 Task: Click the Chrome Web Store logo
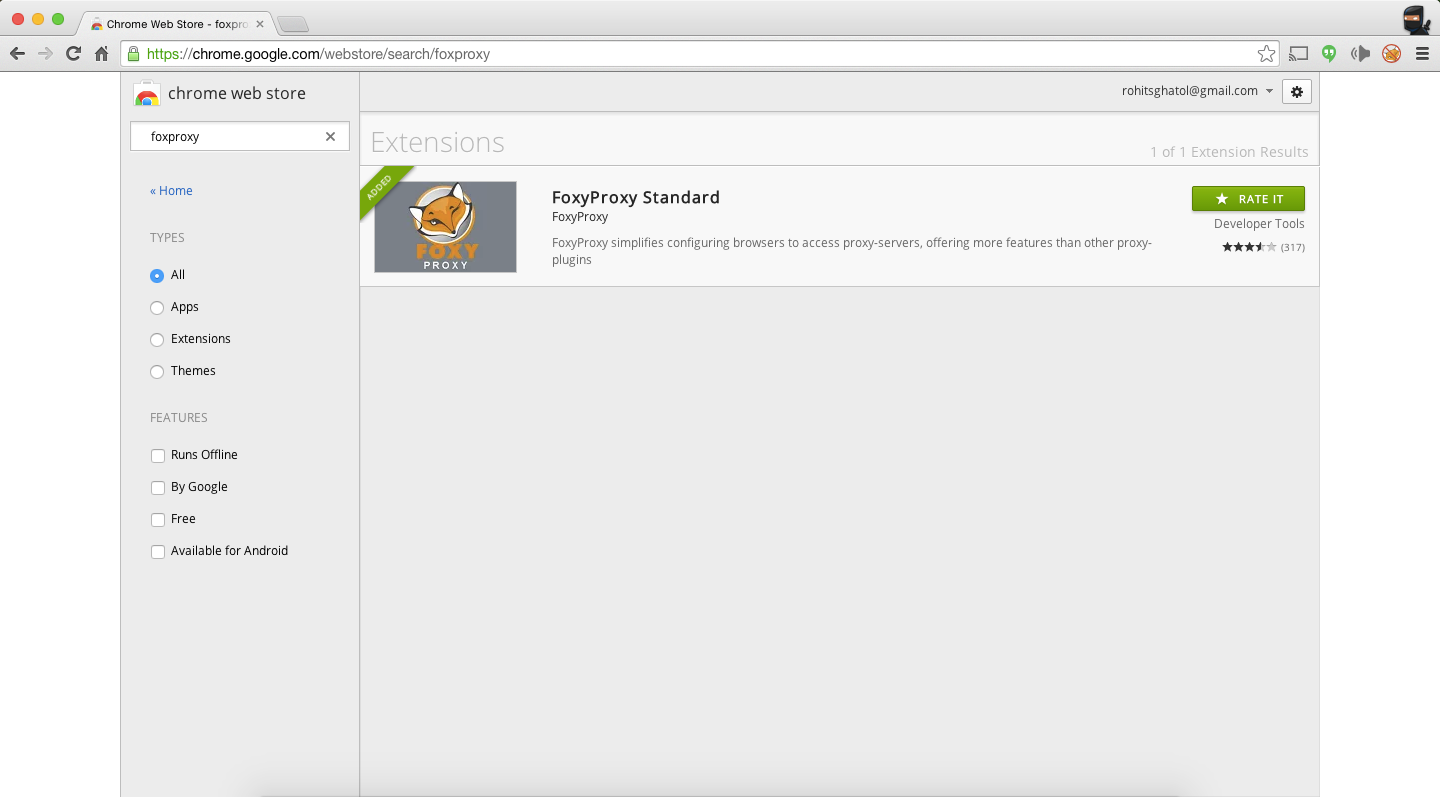point(147,93)
